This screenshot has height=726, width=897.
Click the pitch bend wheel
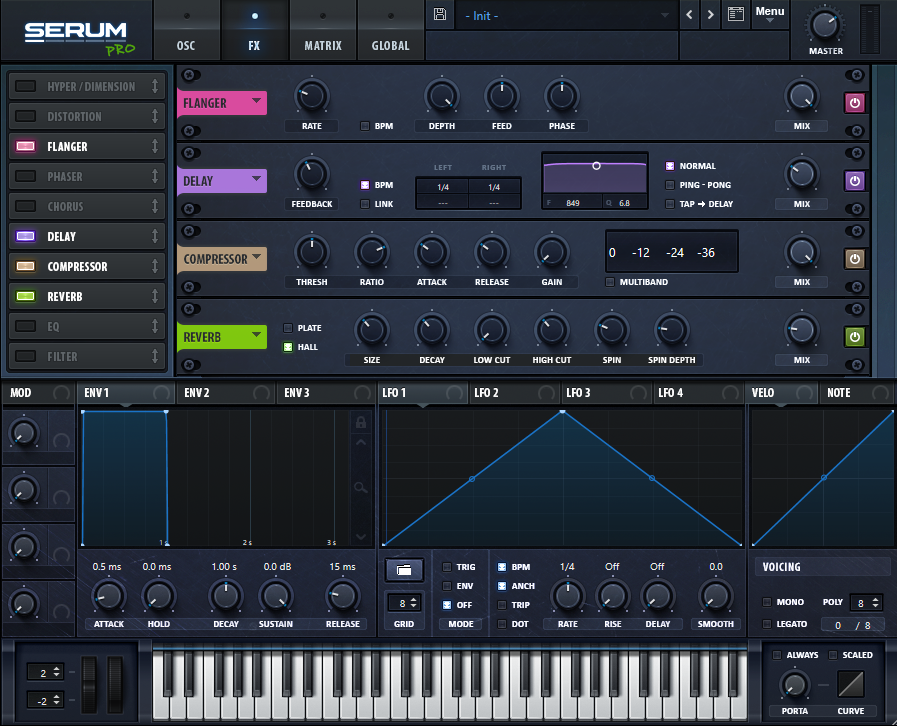tap(90, 684)
